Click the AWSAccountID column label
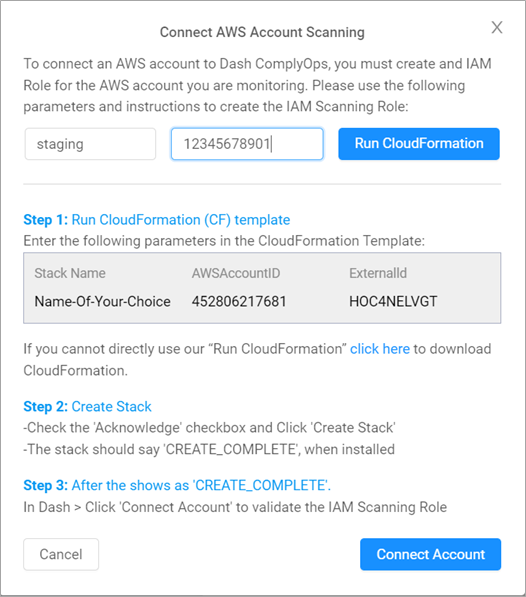This screenshot has width=526, height=597. point(236,273)
